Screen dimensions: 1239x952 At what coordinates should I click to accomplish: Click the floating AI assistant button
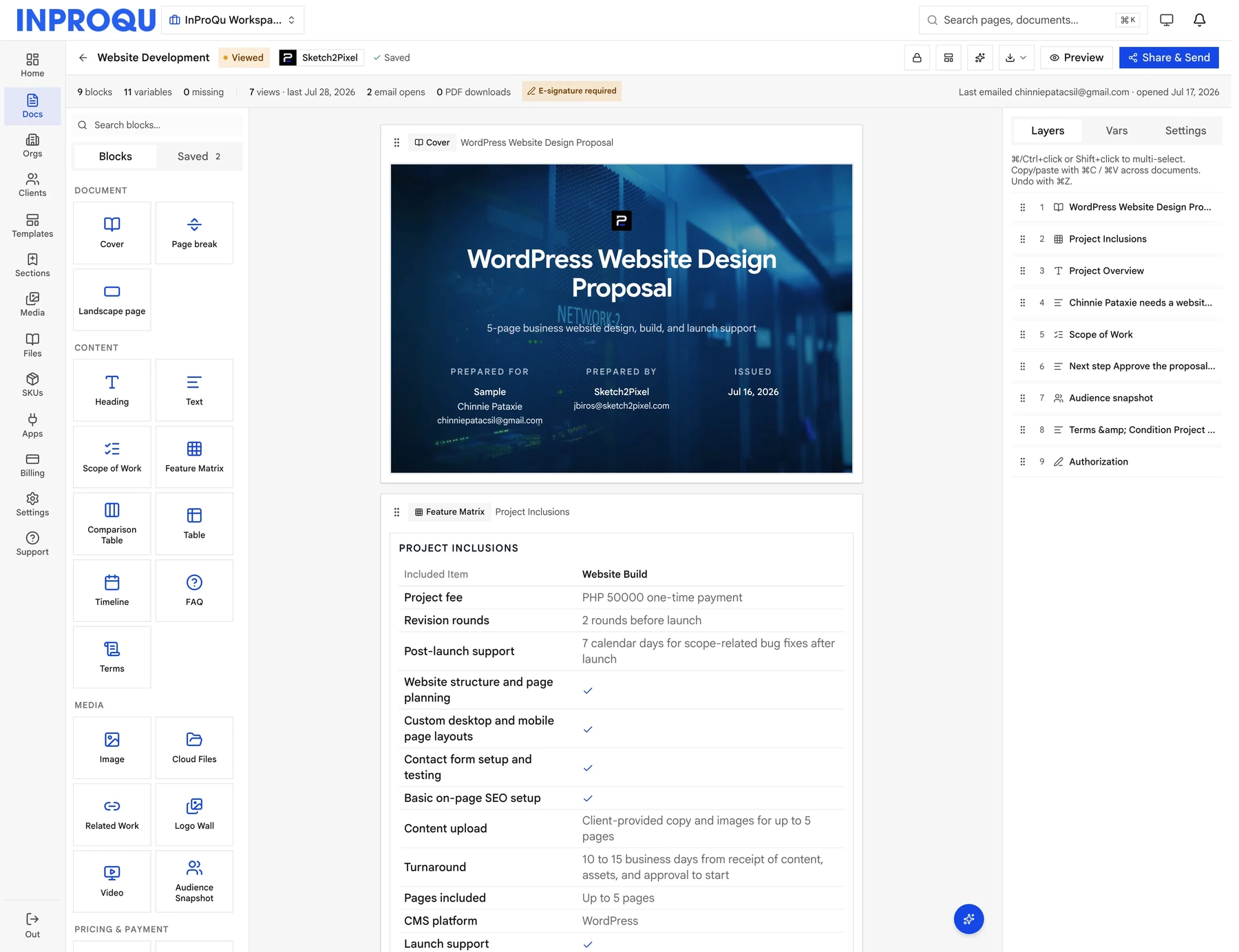pos(968,919)
